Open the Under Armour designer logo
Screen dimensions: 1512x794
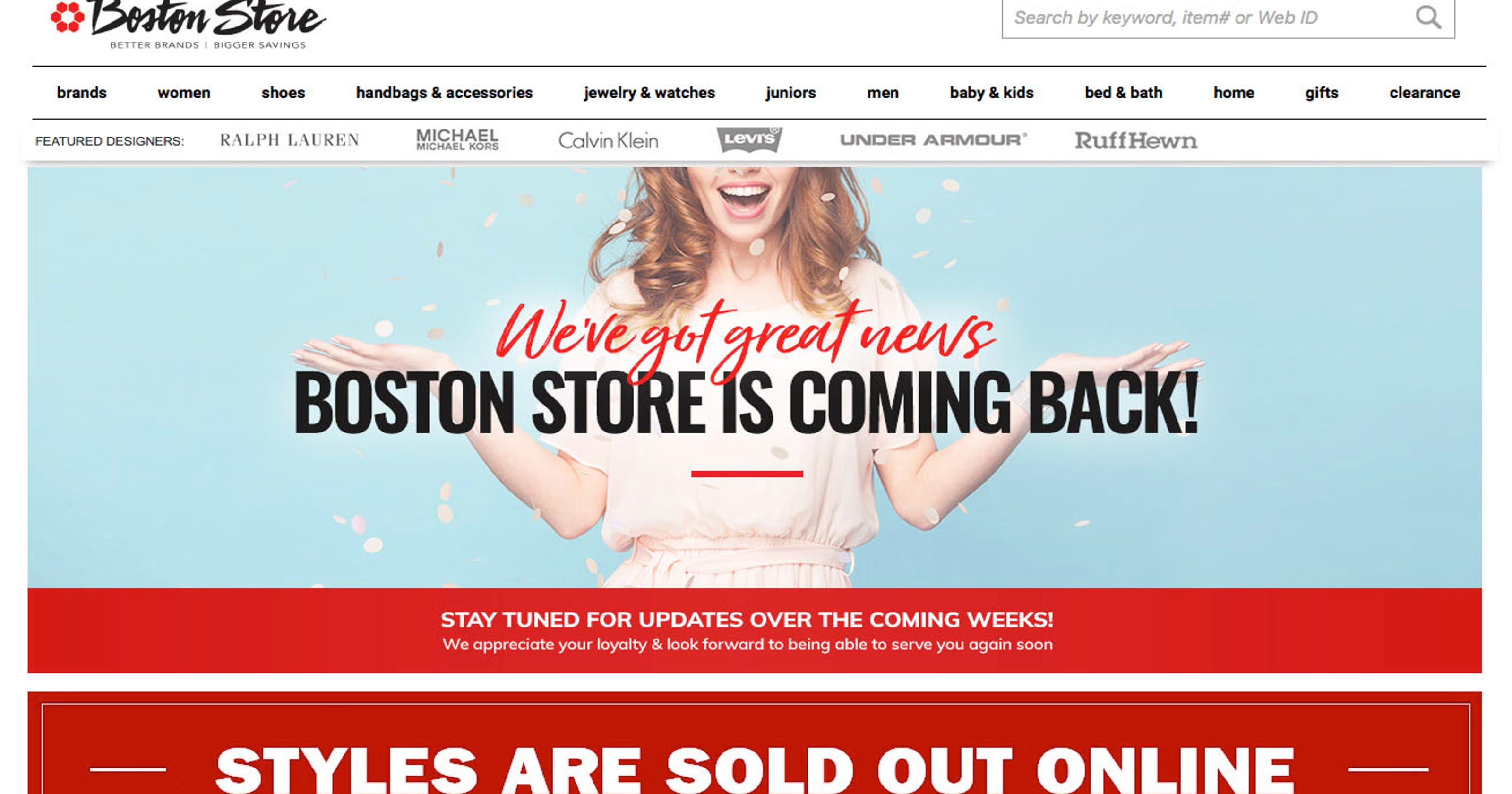click(x=933, y=140)
